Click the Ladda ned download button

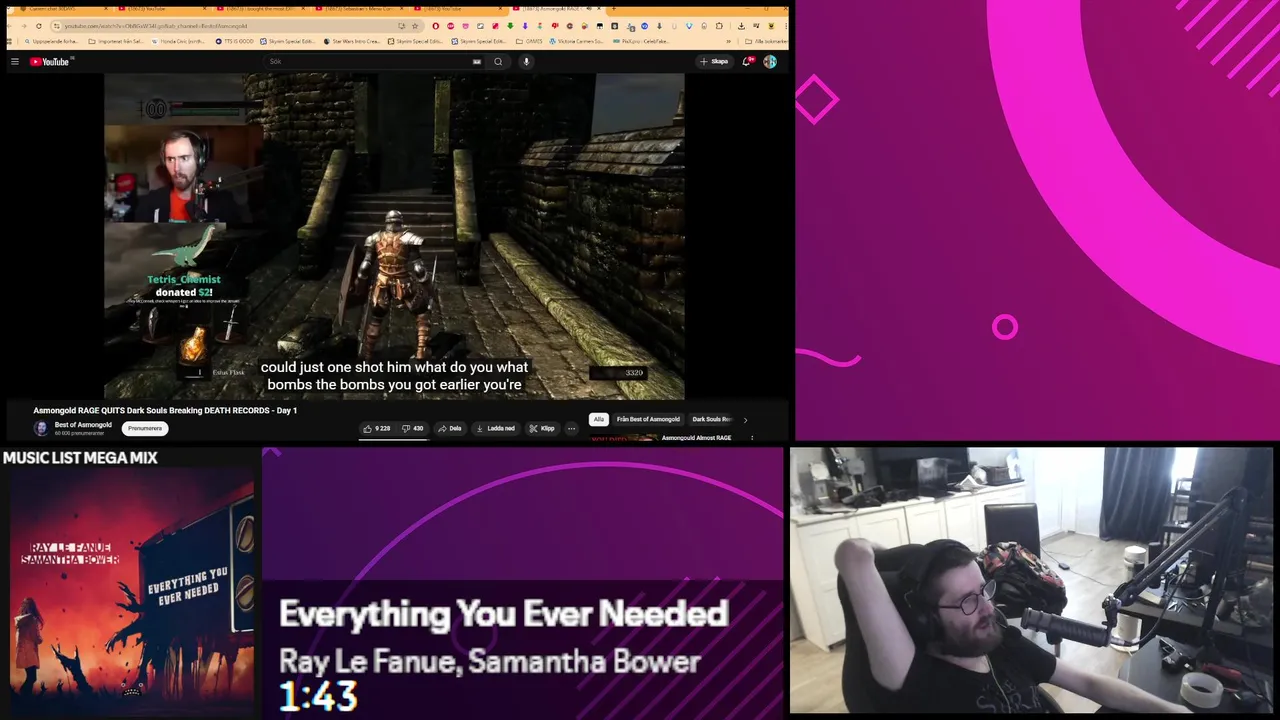tap(495, 428)
